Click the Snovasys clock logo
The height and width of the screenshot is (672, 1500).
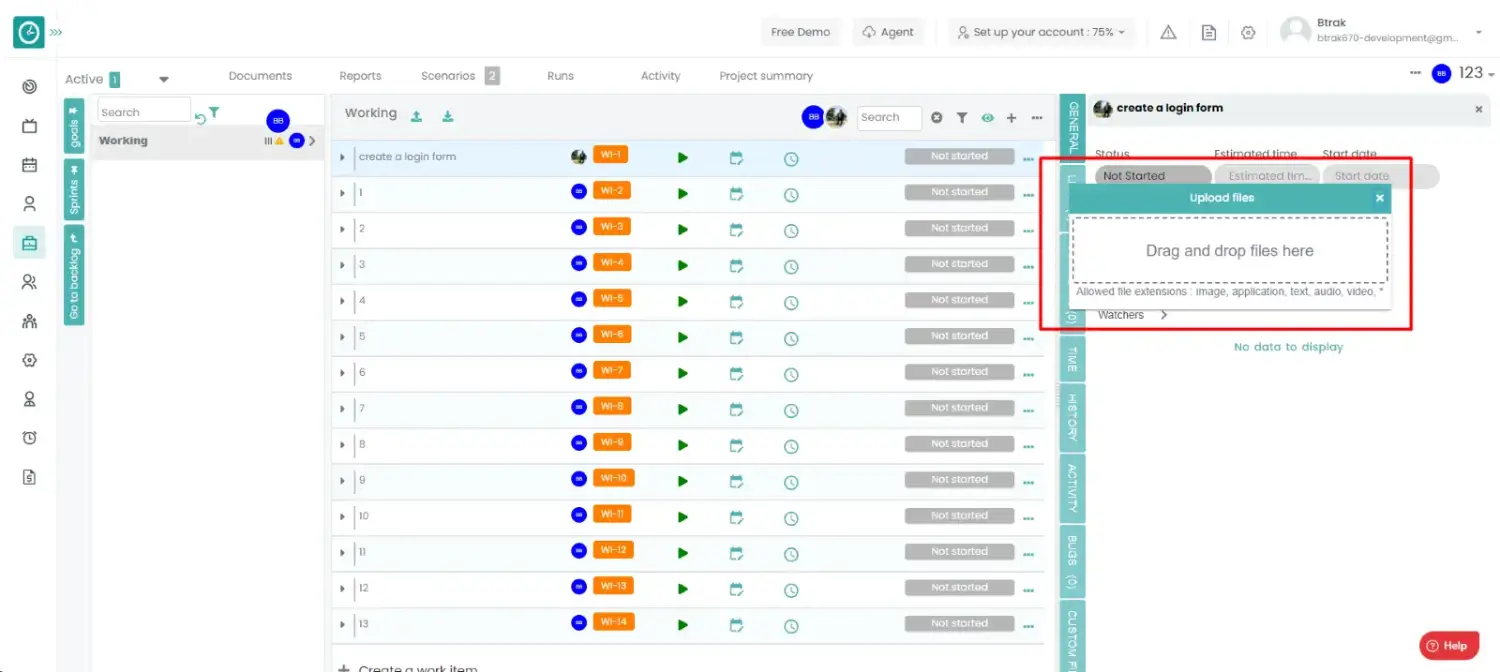29,32
